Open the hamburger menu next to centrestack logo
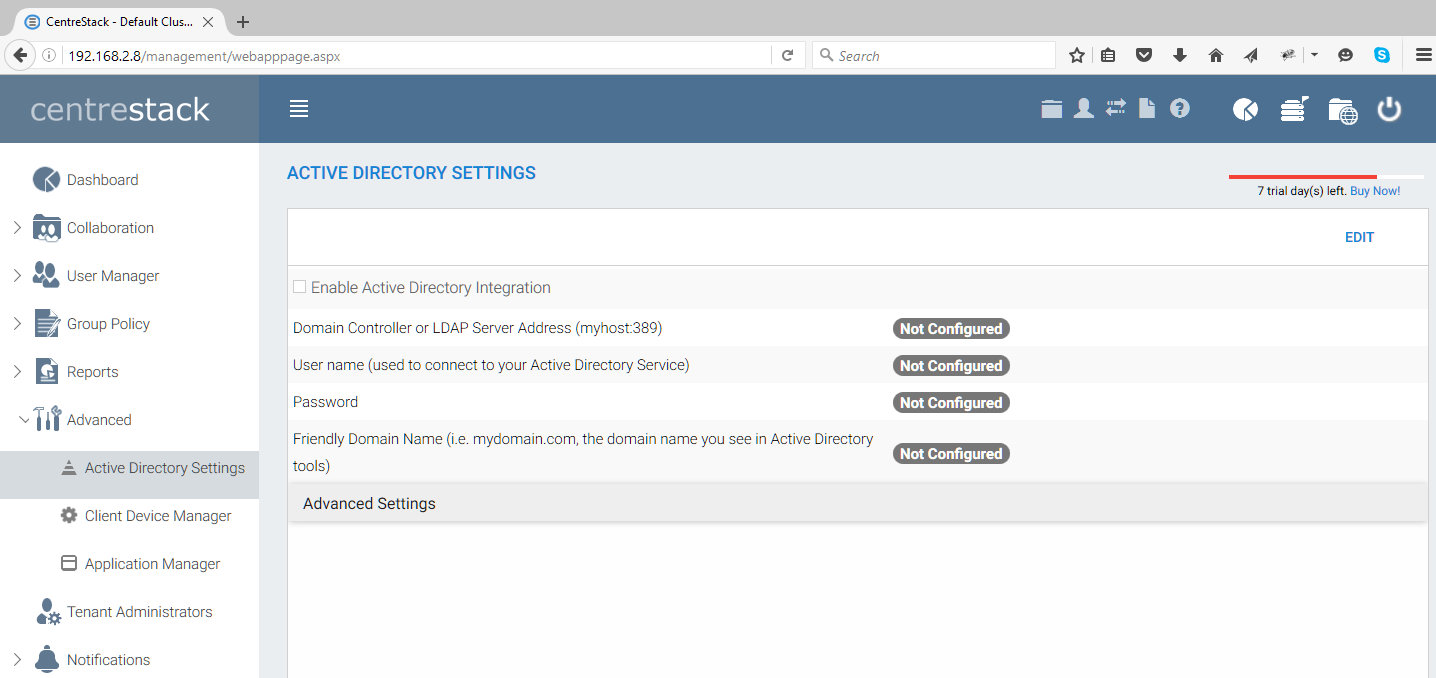The height and width of the screenshot is (678, 1436). pyautogui.click(x=298, y=109)
